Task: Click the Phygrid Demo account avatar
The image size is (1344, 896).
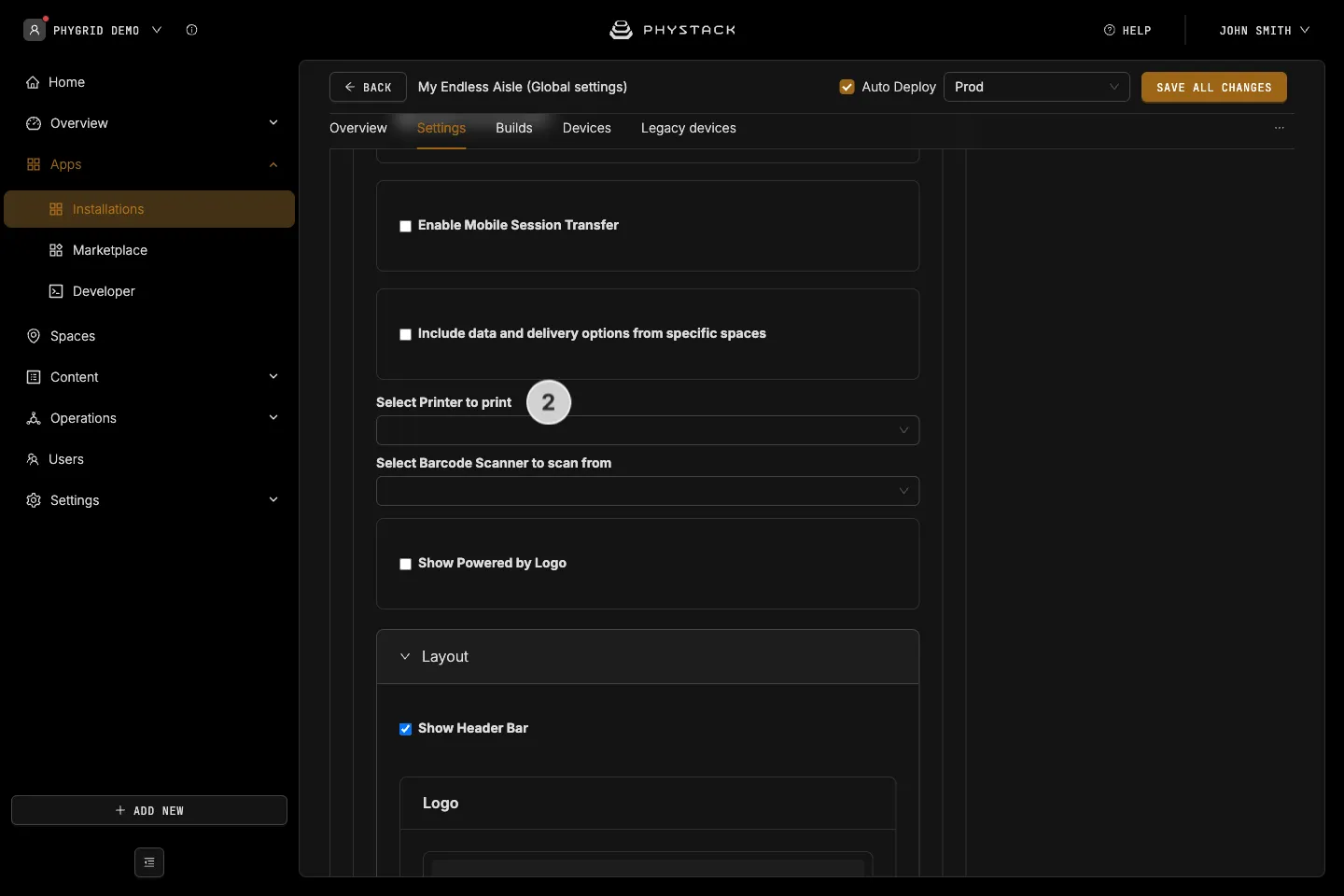Action: [35, 30]
